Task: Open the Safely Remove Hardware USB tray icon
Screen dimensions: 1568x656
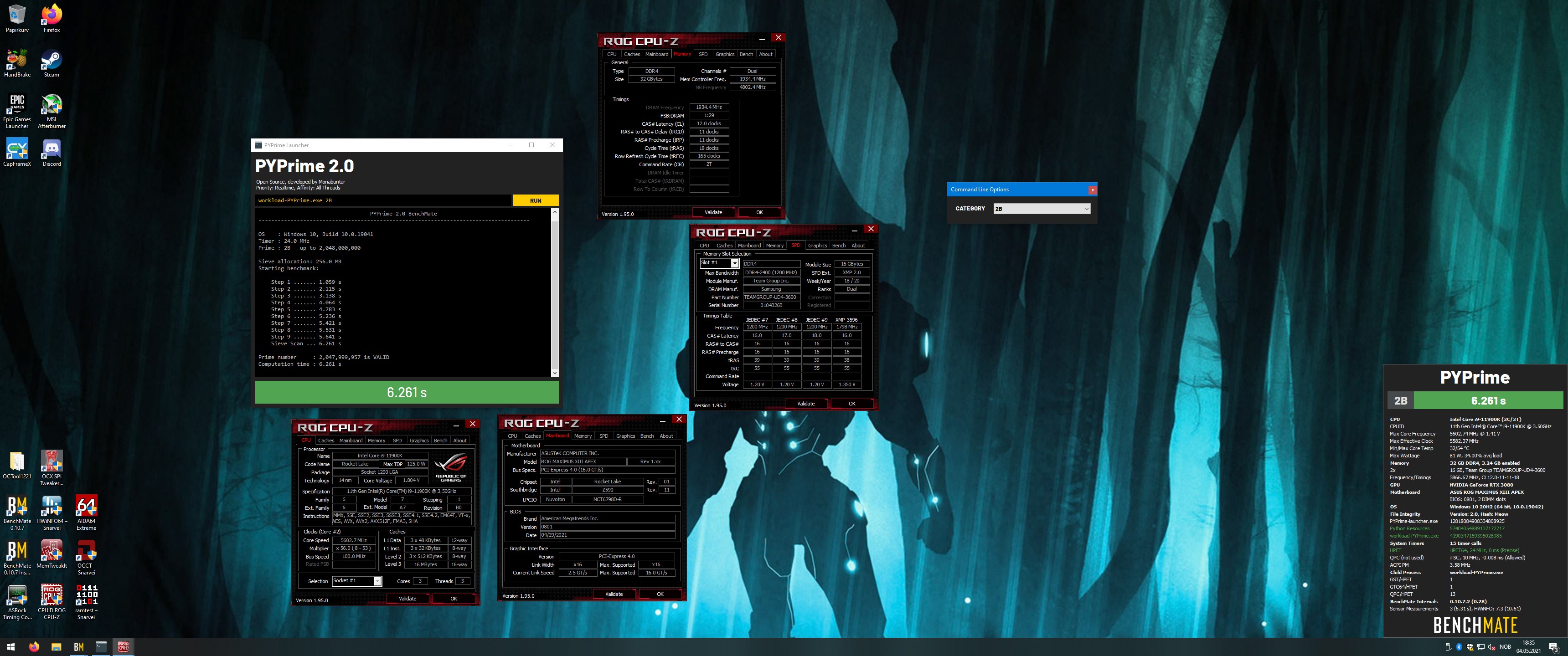Action: [x=1448, y=647]
